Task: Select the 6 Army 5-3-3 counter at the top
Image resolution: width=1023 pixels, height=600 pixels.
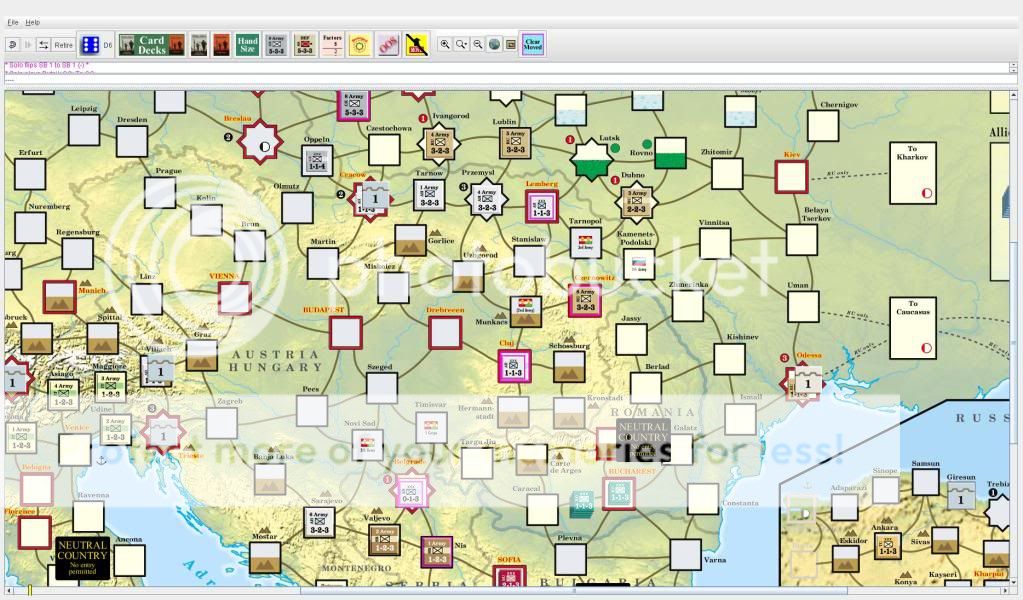Action: pyautogui.click(x=354, y=104)
